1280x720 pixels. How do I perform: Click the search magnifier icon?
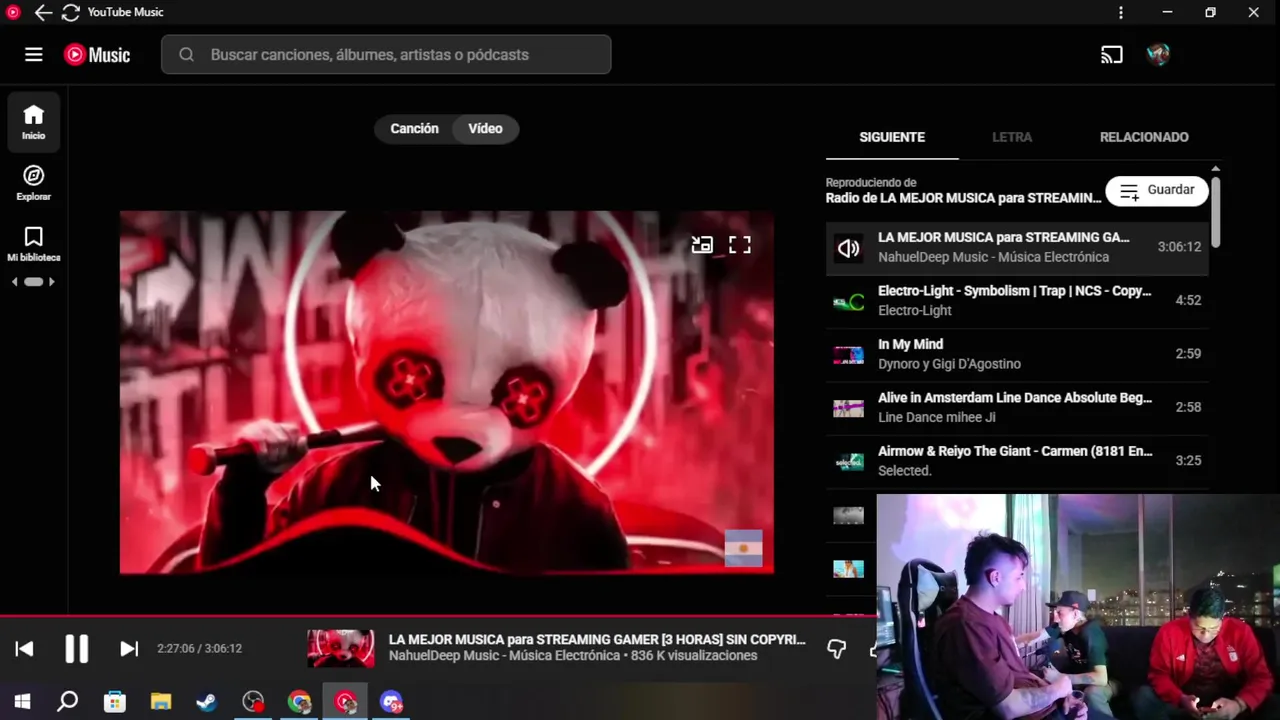click(186, 55)
